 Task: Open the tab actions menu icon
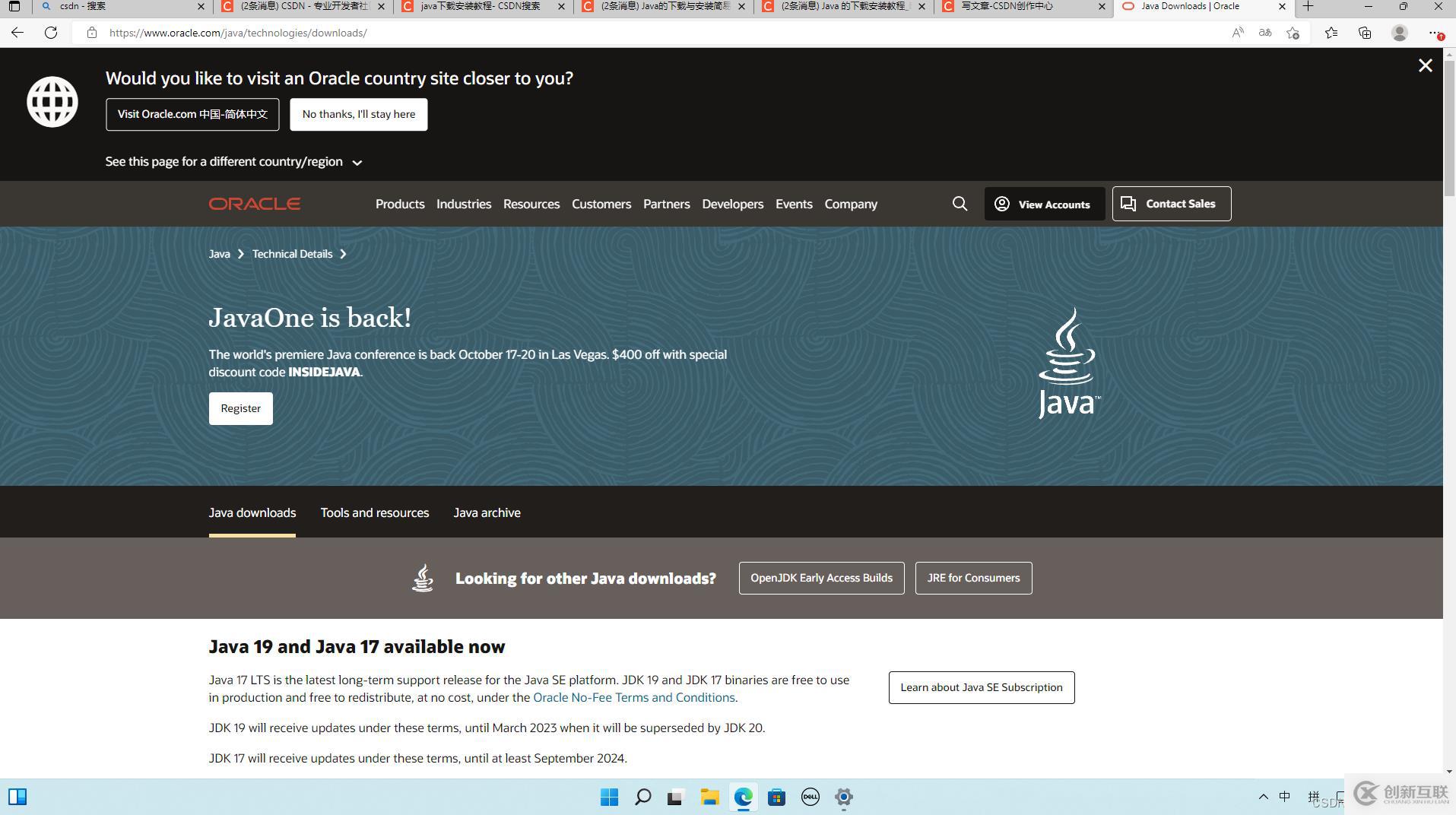14,6
